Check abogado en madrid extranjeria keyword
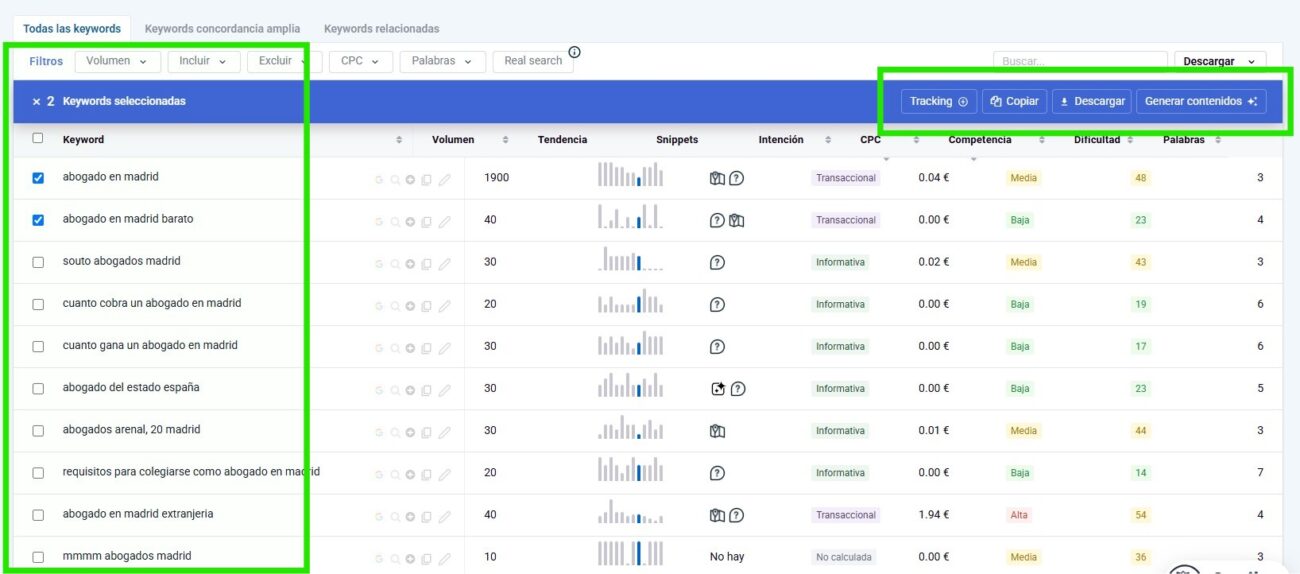Image resolution: width=1300 pixels, height=574 pixels. point(38,515)
